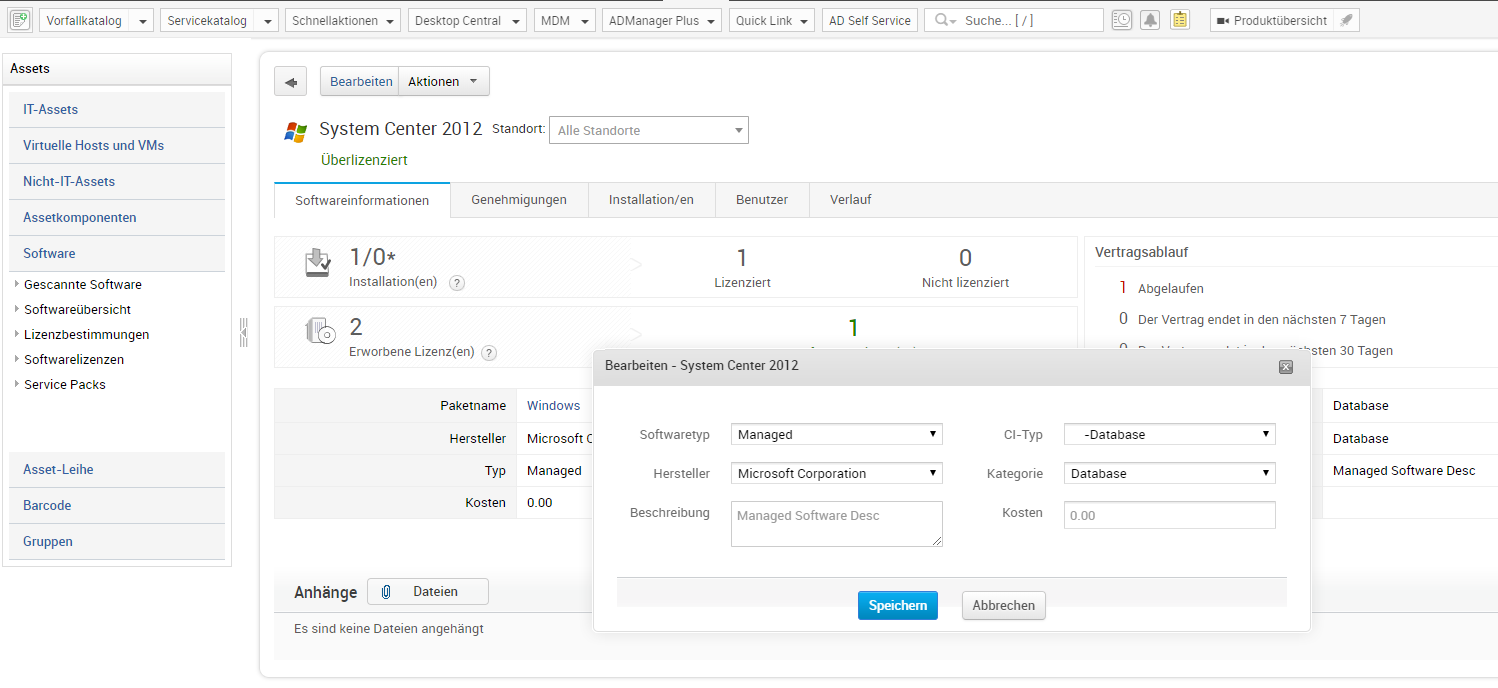
Task: Click the help icon beside Installation(en)
Action: click(x=457, y=283)
